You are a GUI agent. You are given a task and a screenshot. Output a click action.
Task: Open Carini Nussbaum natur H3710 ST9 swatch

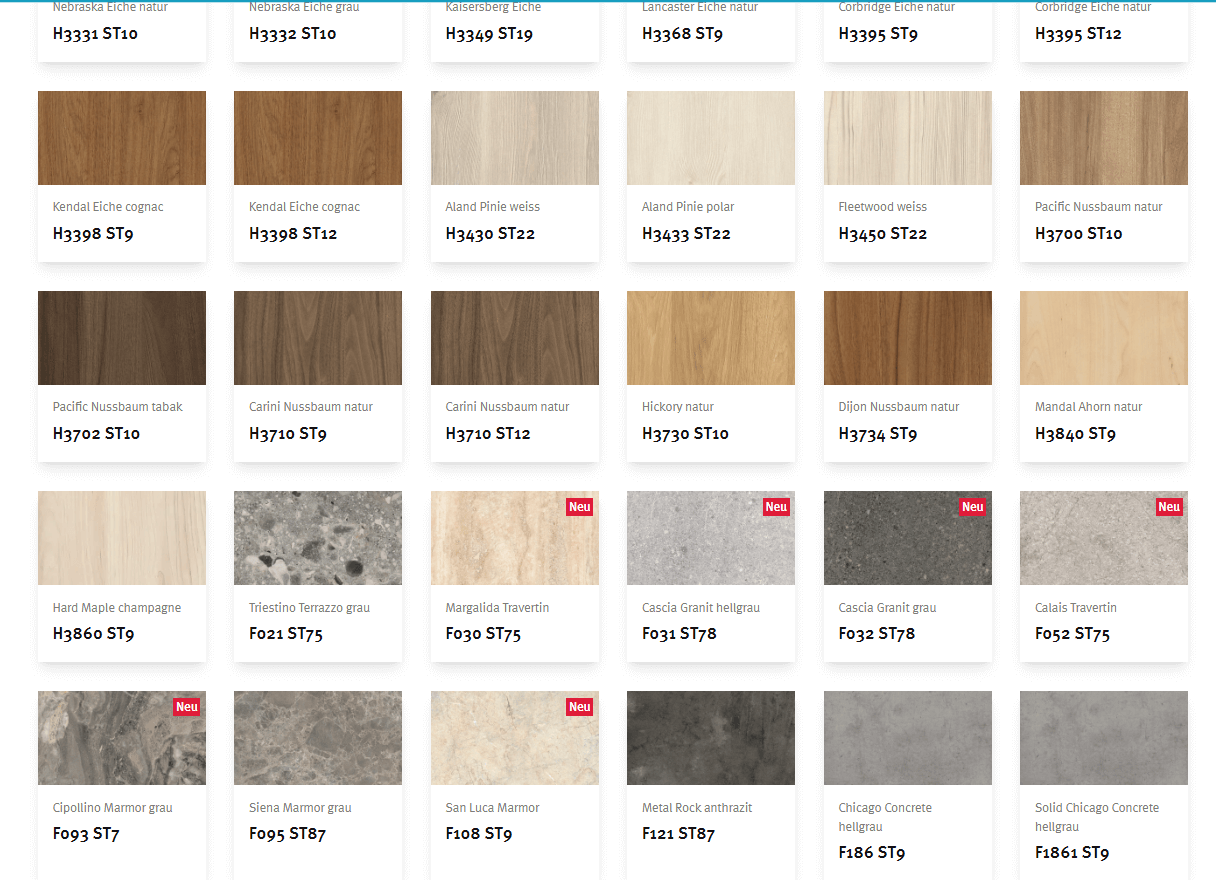(x=318, y=338)
